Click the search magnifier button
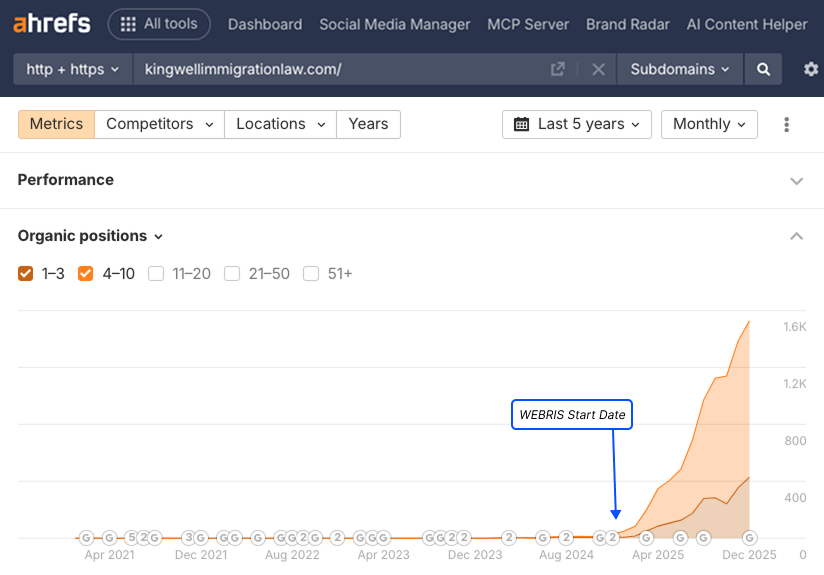Image resolution: width=824 pixels, height=575 pixels. [x=764, y=69]
